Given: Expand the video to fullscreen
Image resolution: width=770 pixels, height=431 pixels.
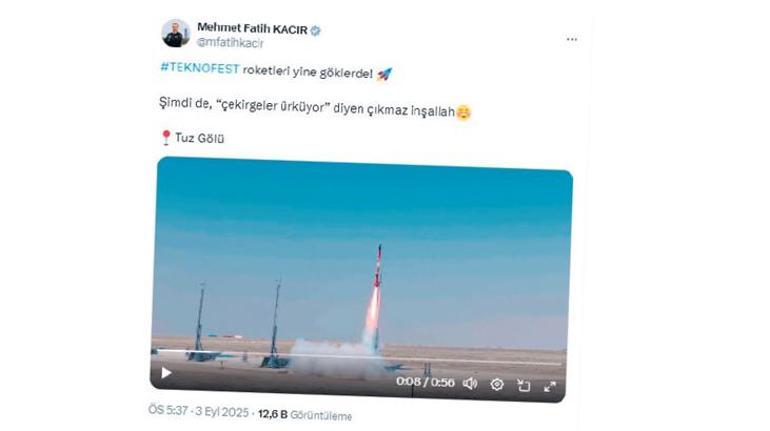Looking at the screenshot, I should (x=549, y=386).
